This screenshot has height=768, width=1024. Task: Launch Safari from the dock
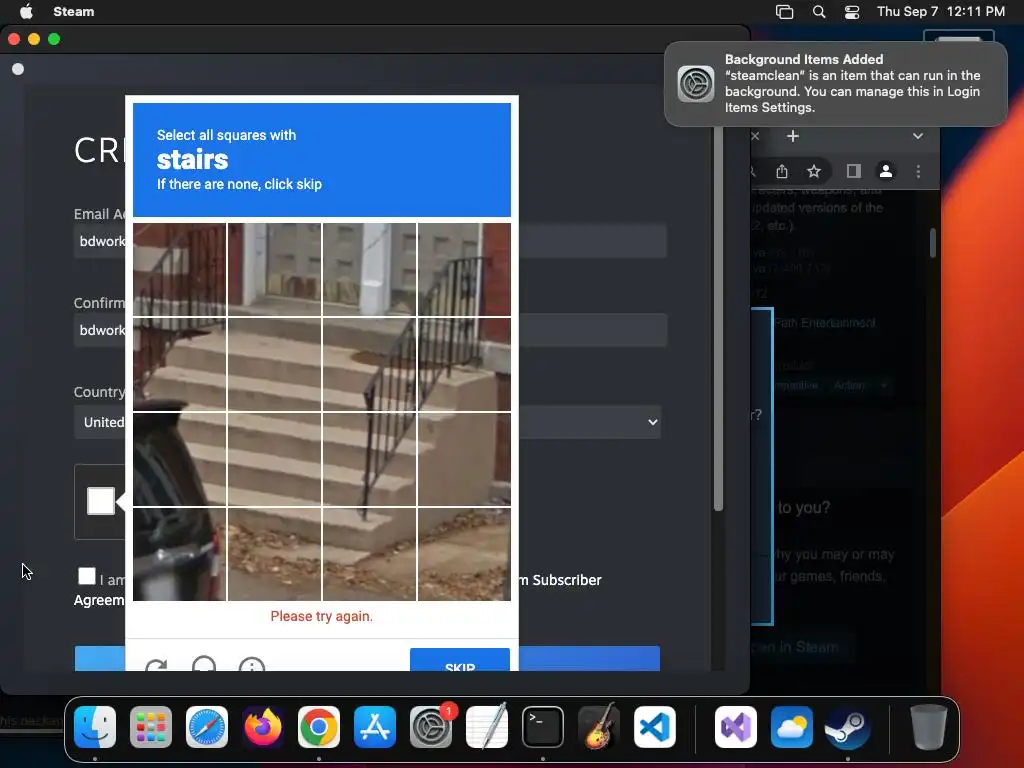pyautogui.click(x=207, y=727)
